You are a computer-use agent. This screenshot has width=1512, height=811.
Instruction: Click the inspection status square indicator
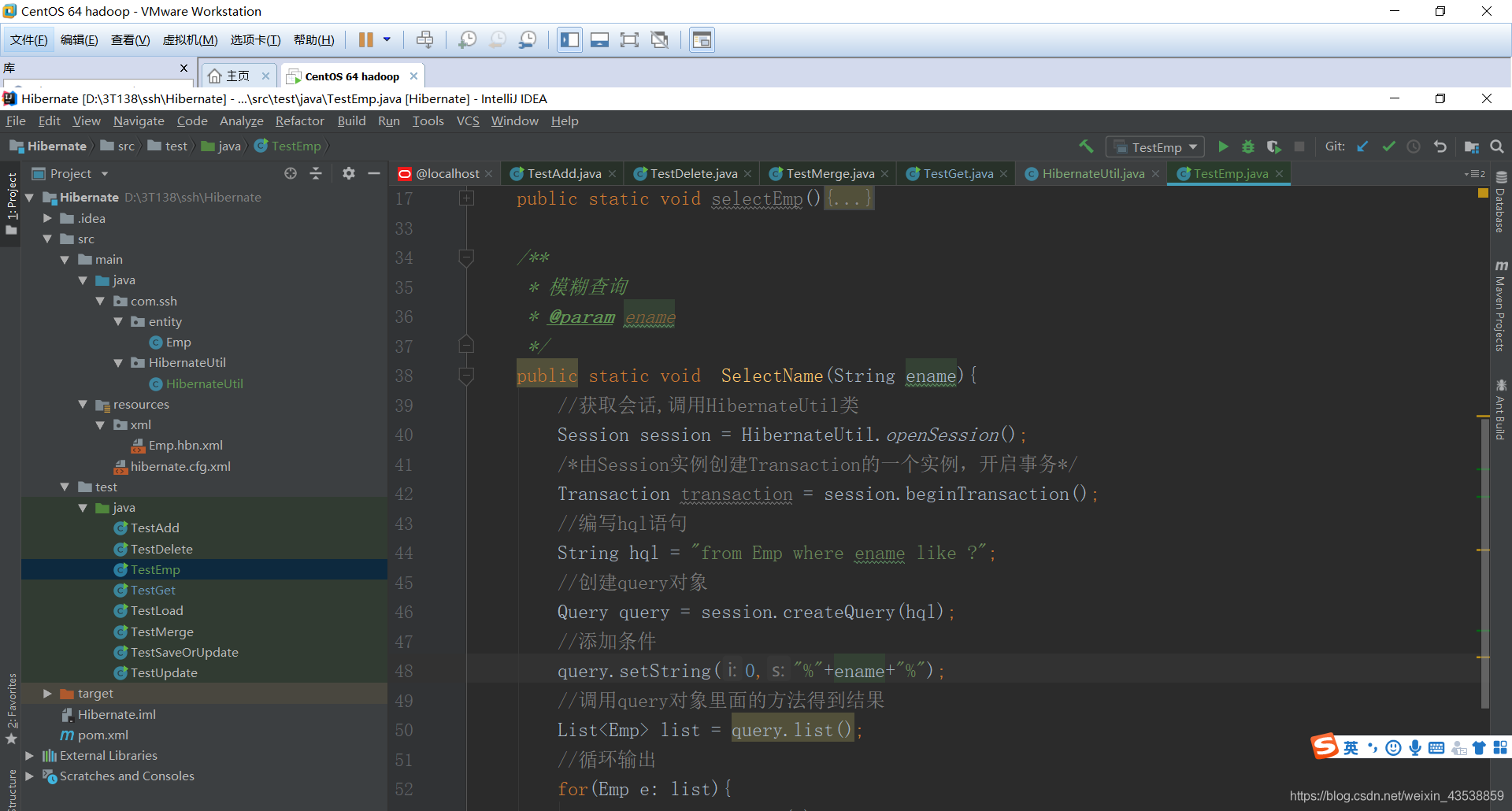(1483, 193)
